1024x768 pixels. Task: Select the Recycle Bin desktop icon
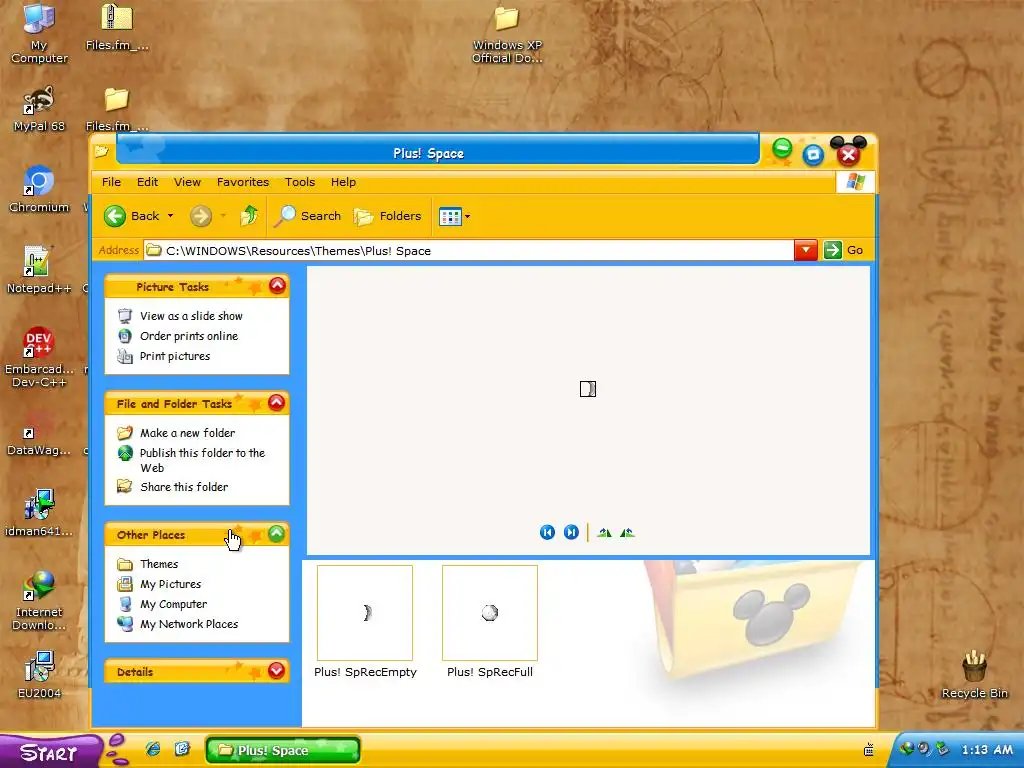tap(974, 675)
